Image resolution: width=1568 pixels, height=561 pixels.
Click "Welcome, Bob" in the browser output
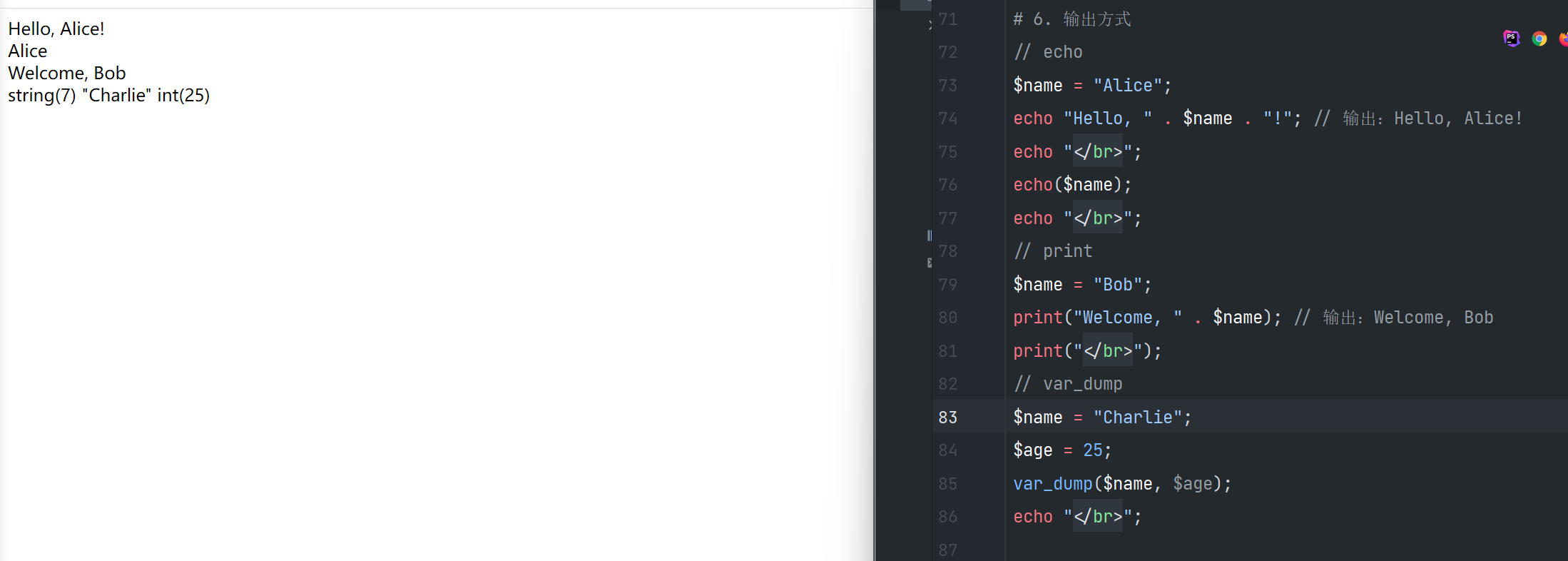click(x=67, y=74)
